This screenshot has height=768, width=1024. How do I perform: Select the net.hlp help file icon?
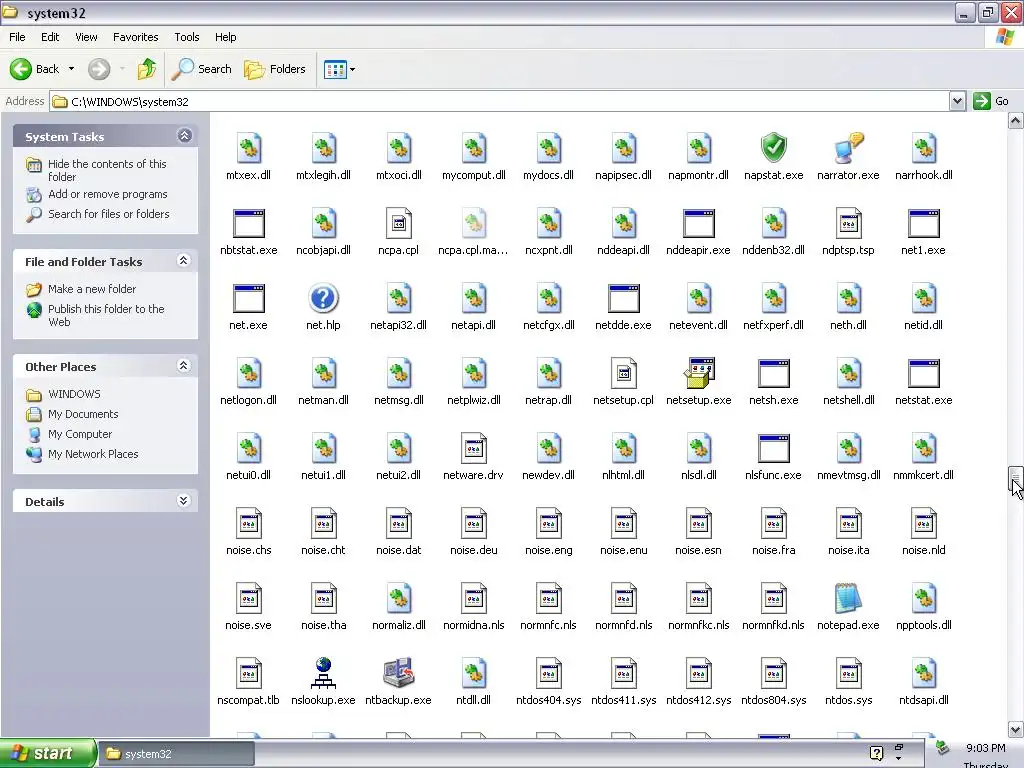click(323, 298)
